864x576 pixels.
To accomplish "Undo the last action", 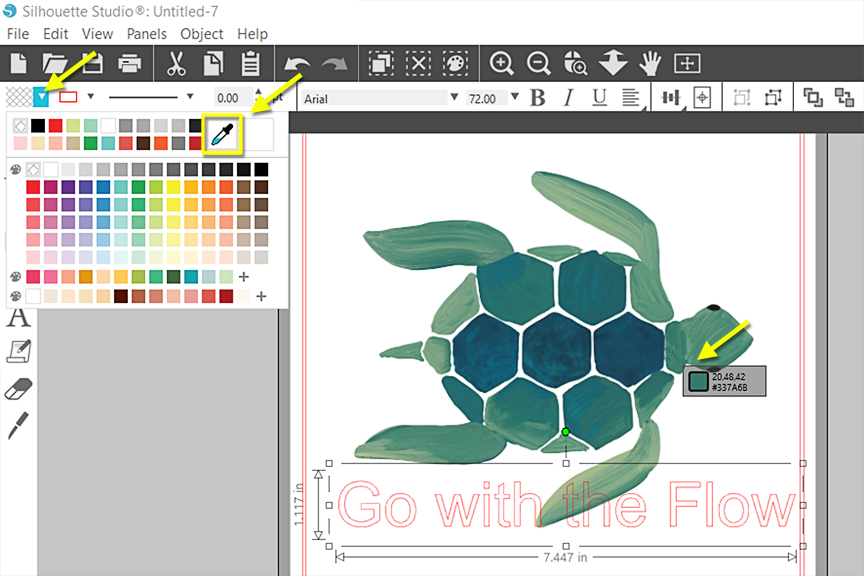I will click(x=297, y=64).
